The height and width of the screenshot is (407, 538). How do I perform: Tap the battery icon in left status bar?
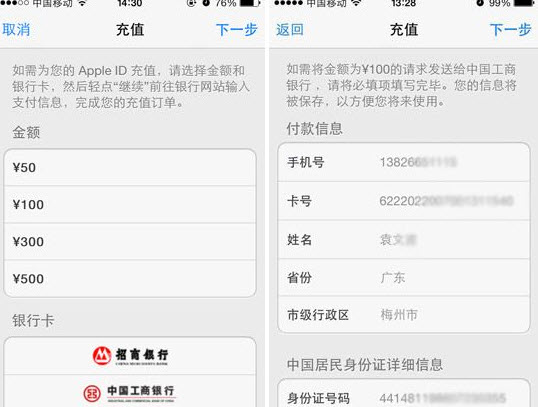[250, 3]
